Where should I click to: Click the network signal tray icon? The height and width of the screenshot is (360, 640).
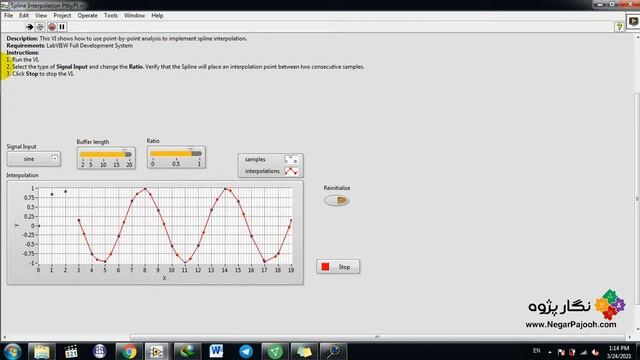[x=584, y=352]
